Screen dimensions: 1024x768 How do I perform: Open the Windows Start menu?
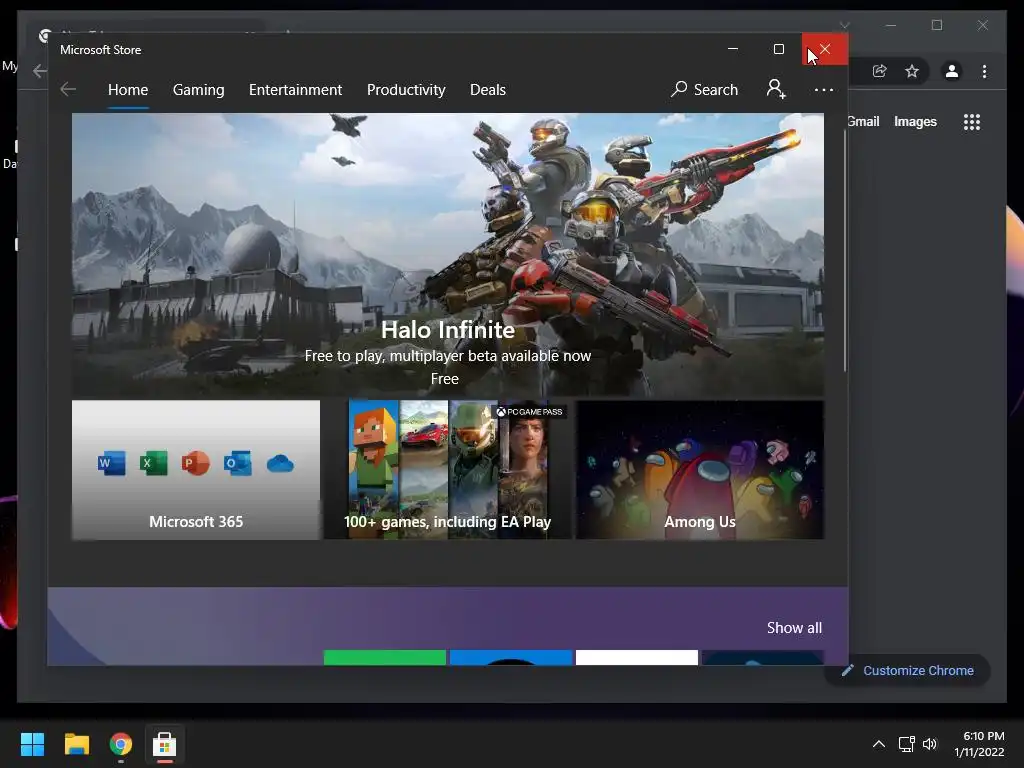(x=32, y=744)
